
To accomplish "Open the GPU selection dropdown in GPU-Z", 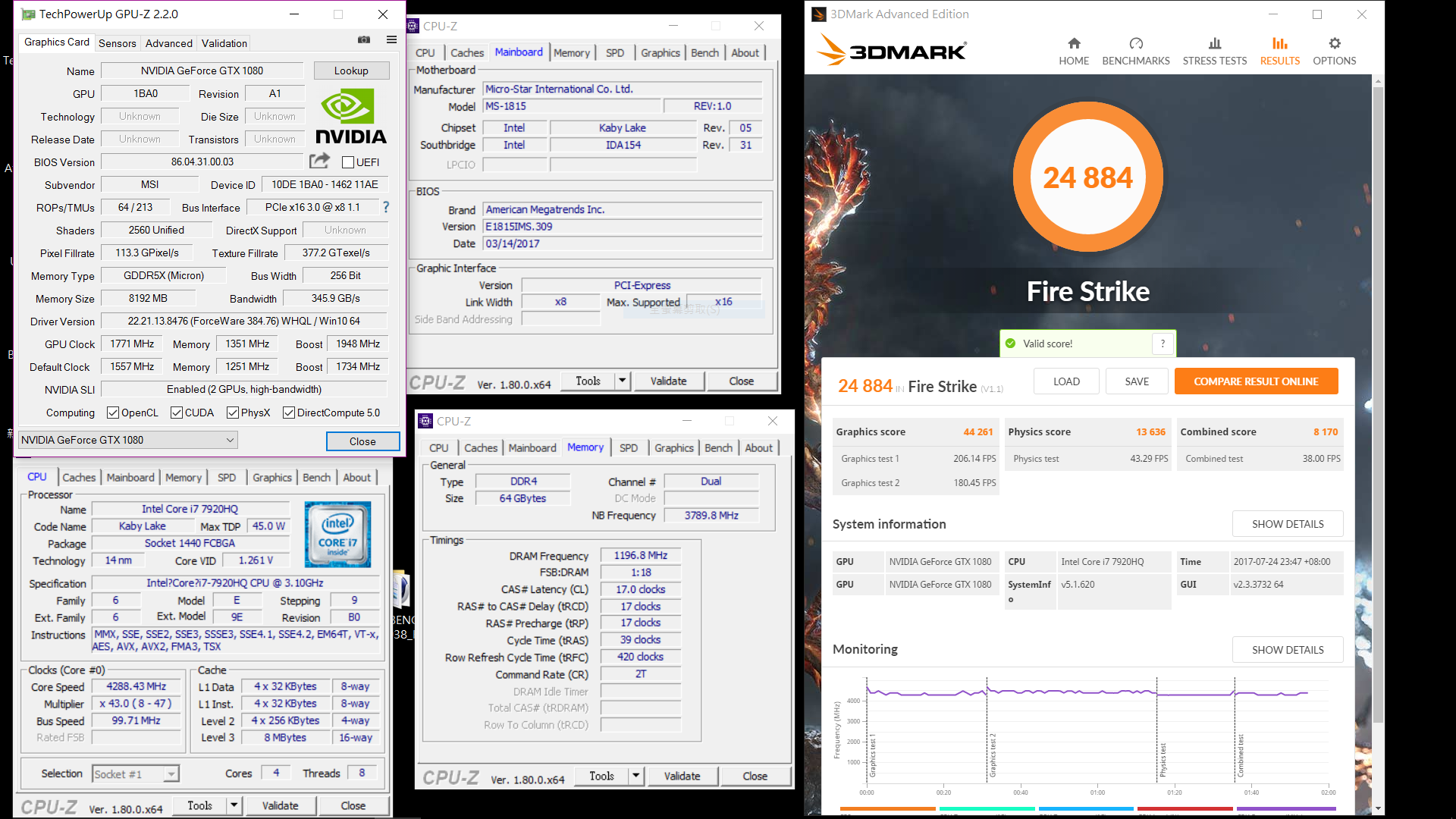I will (x=127, y=440).
